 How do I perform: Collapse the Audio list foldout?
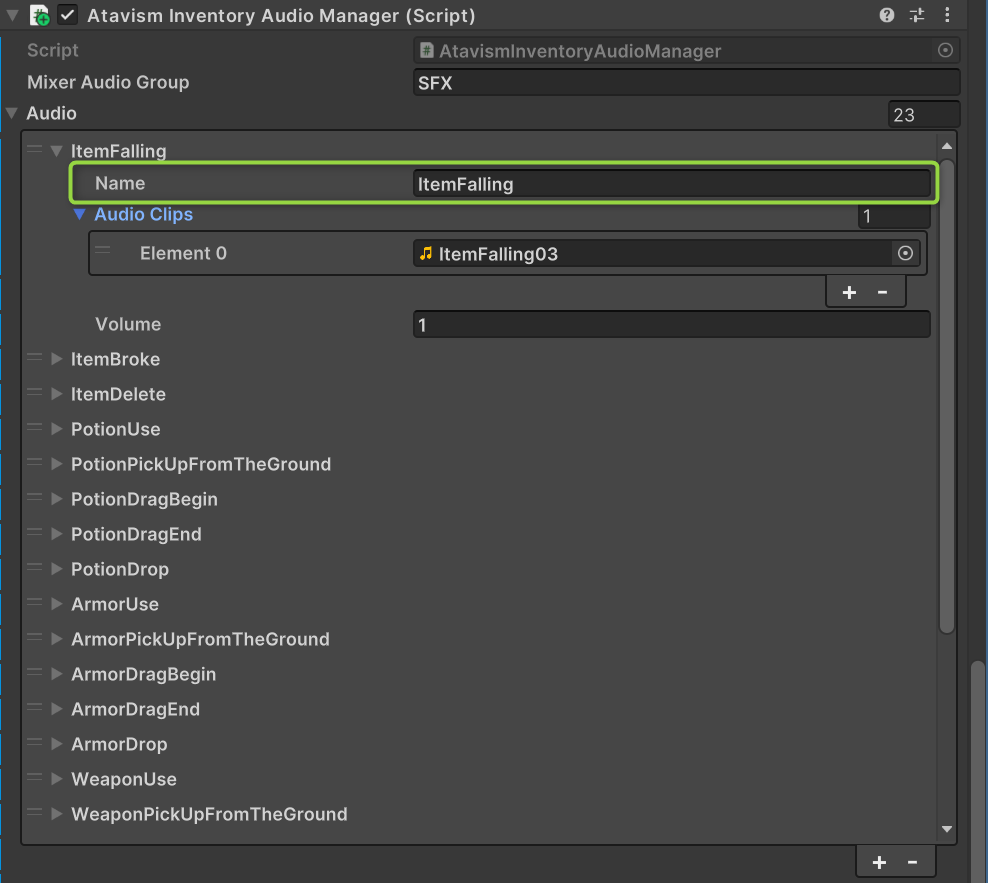click(12, 114)
